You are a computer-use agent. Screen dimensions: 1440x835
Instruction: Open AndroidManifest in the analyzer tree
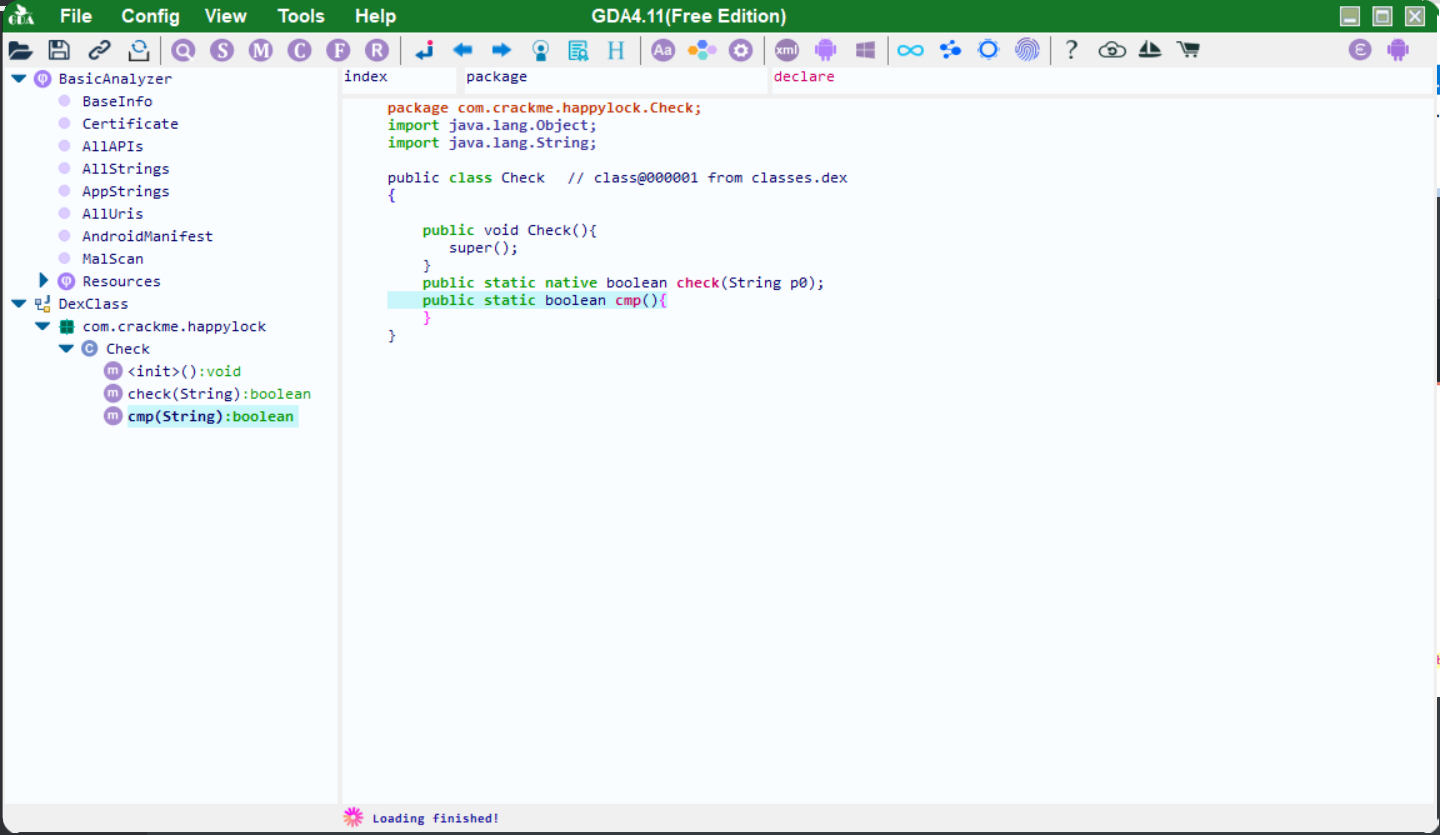coord(148,236)
